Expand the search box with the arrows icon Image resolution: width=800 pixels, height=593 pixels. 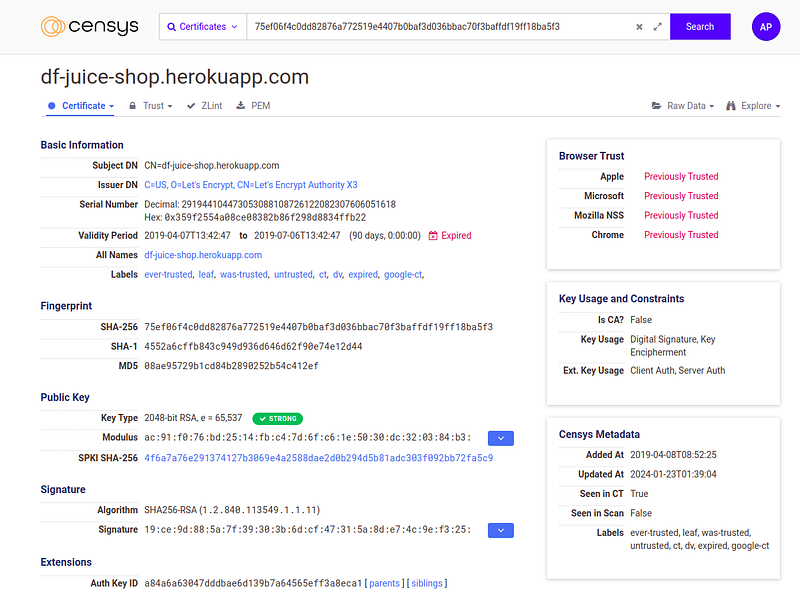(658, 27)
